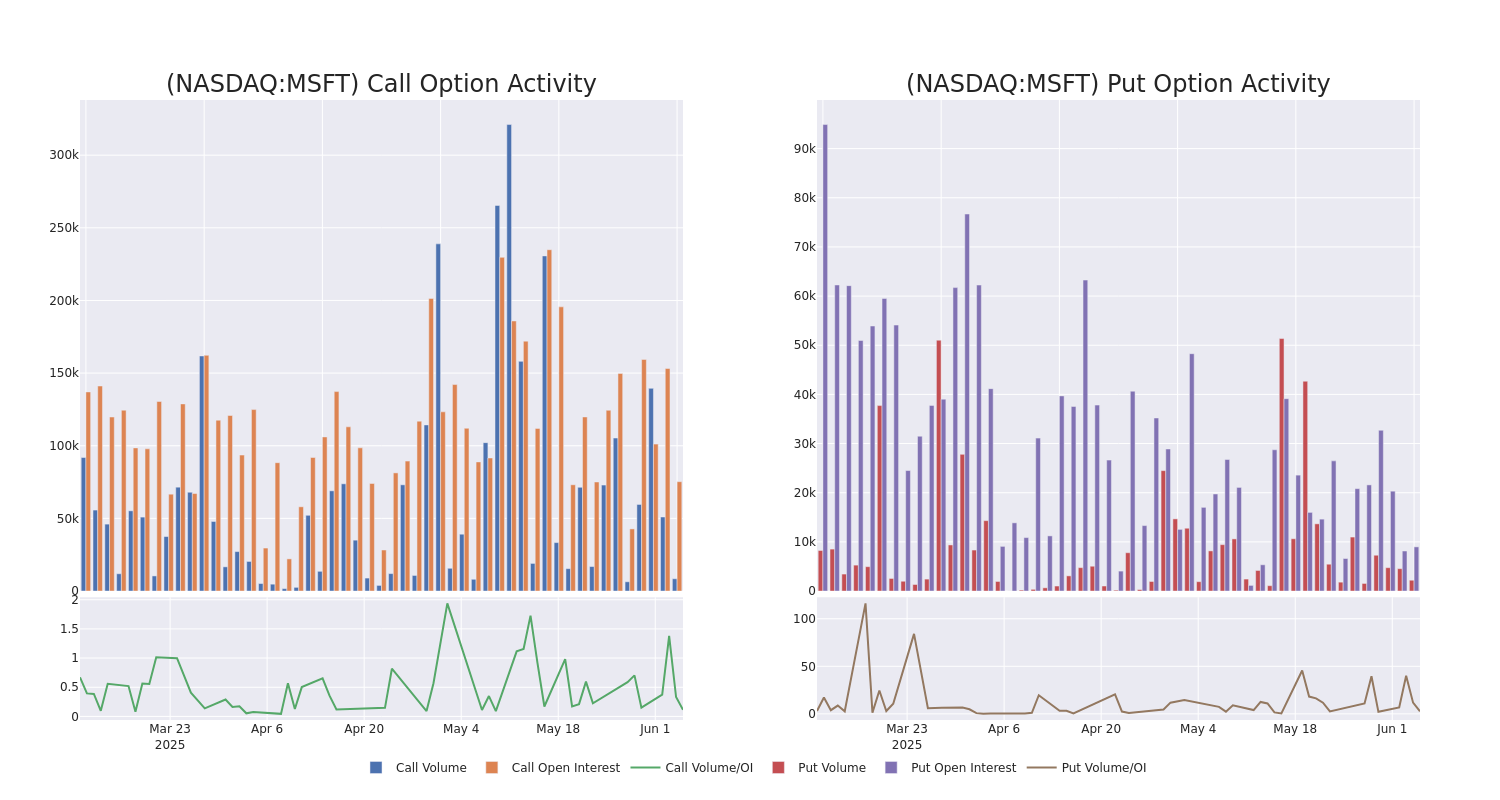Click the 100k label on call chart axis

click(x=64, y=446)
